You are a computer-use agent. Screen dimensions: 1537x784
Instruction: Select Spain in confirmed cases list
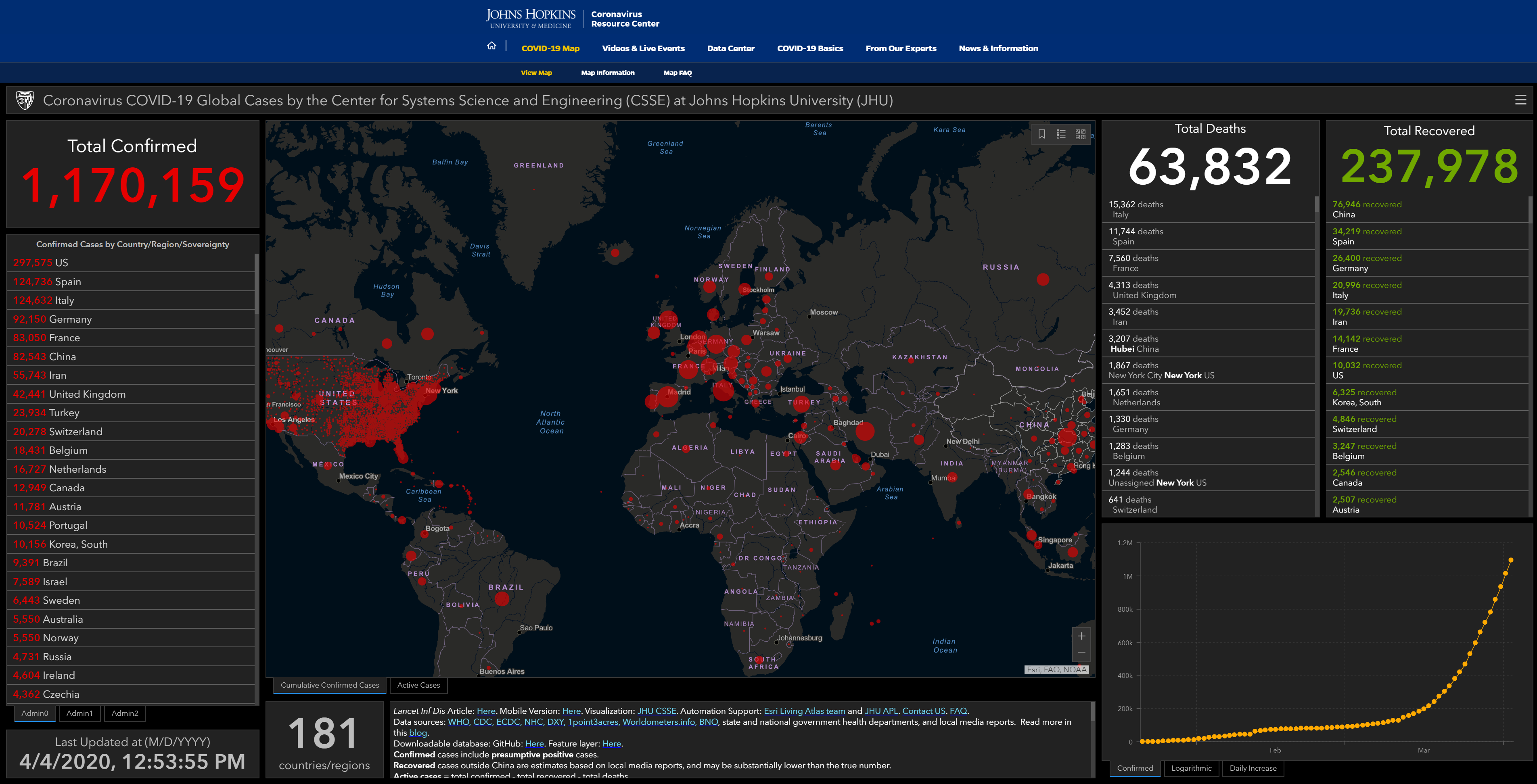[131, 282]
